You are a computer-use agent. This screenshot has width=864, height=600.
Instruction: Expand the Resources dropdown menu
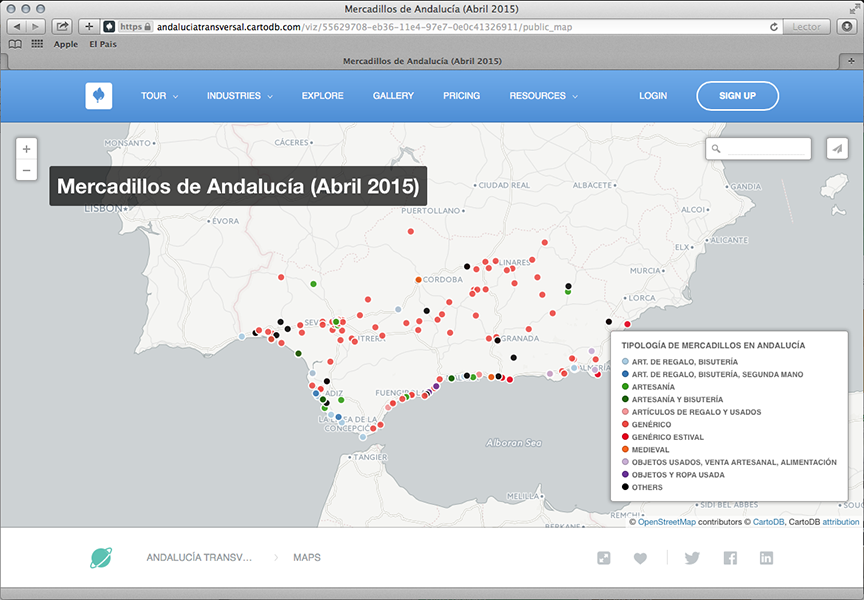point(543,96)
